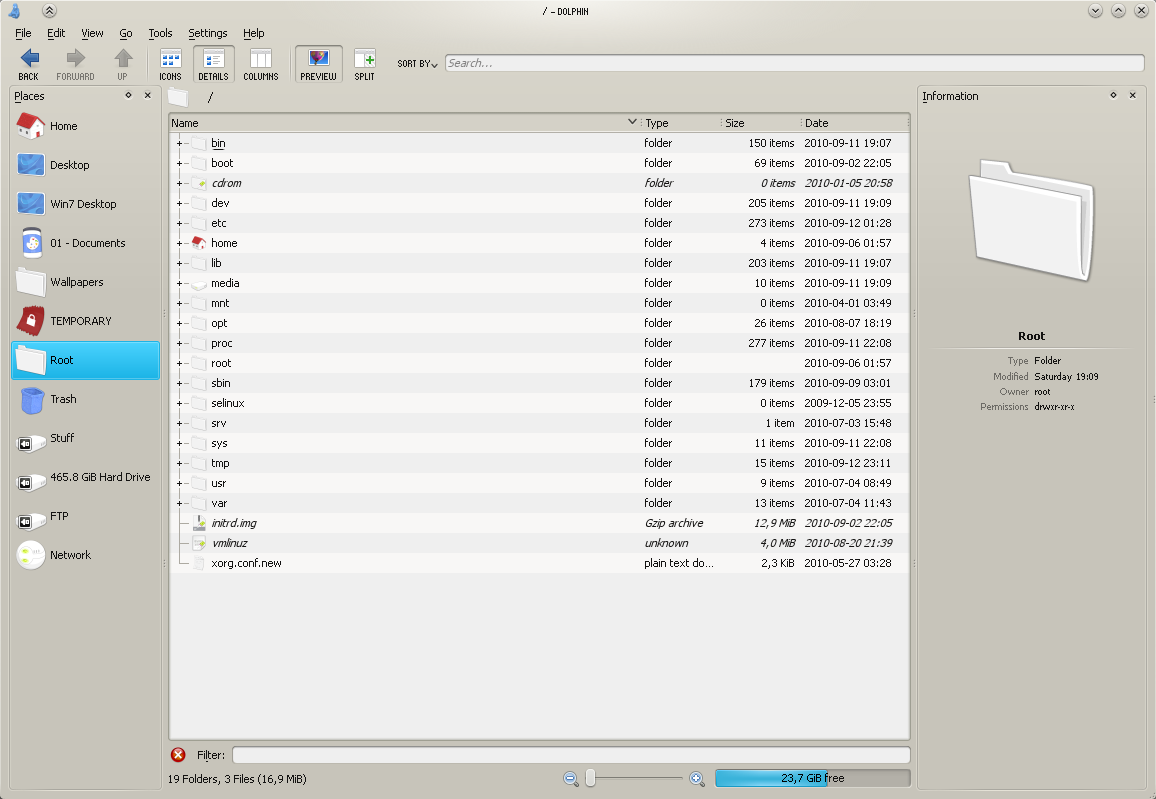Click zoom in magnifier icon
Image resolution: width=1156 pixels, height=799 pixels.
click(697, 778)
